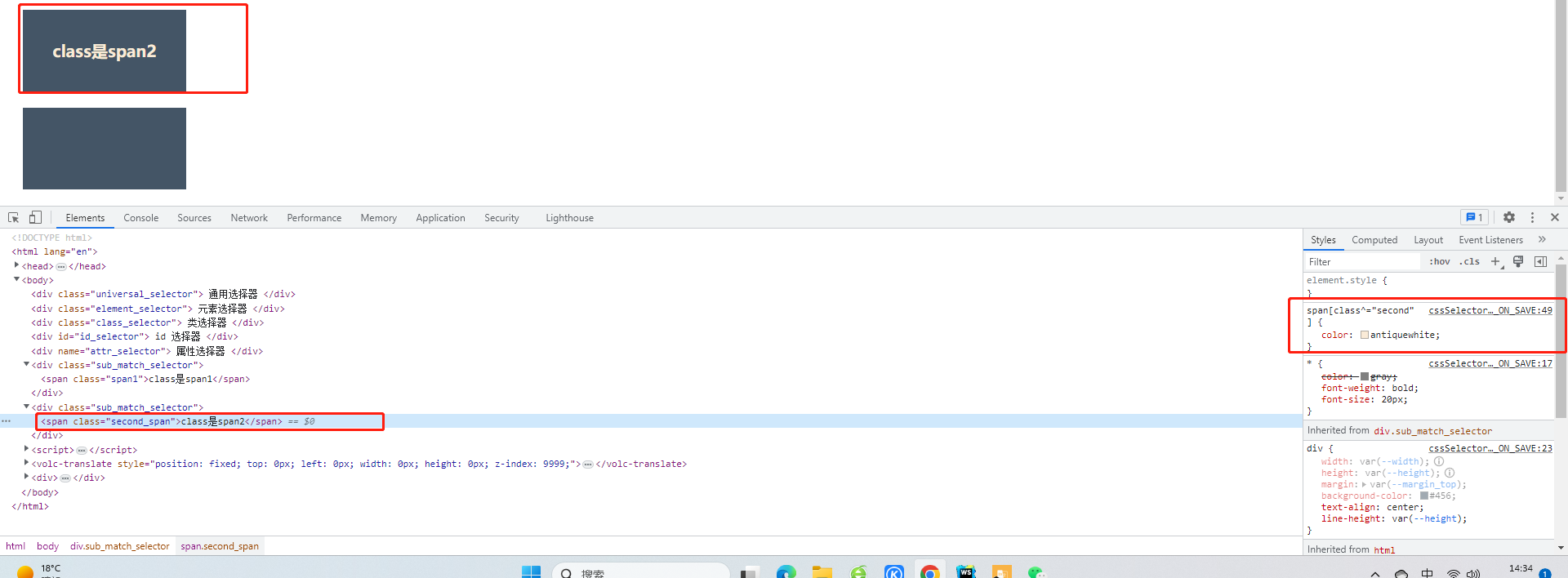Image resolution: width=1568 pixels, height=578 pixels.
Task: Collapse the body element node
Action: 16,279
